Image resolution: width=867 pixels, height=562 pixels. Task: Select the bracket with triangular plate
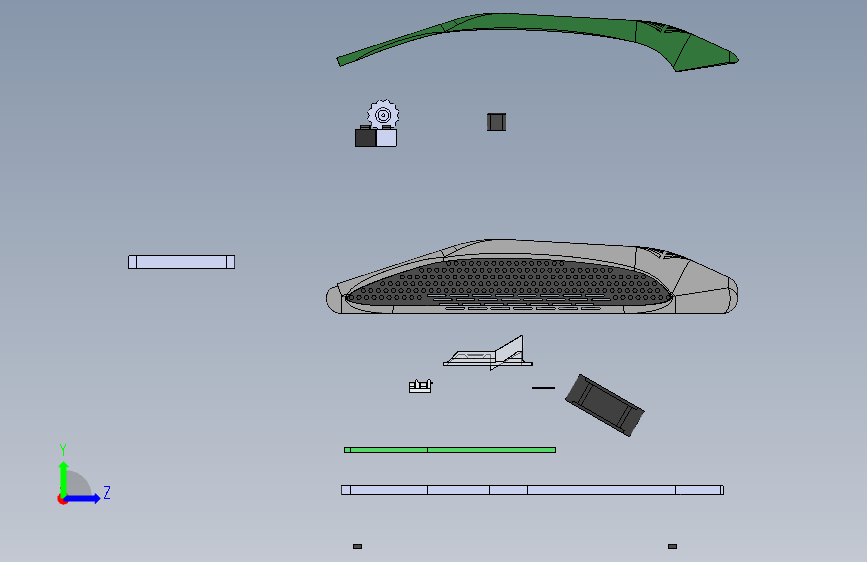pyautogui.click(x=488, y=352)
